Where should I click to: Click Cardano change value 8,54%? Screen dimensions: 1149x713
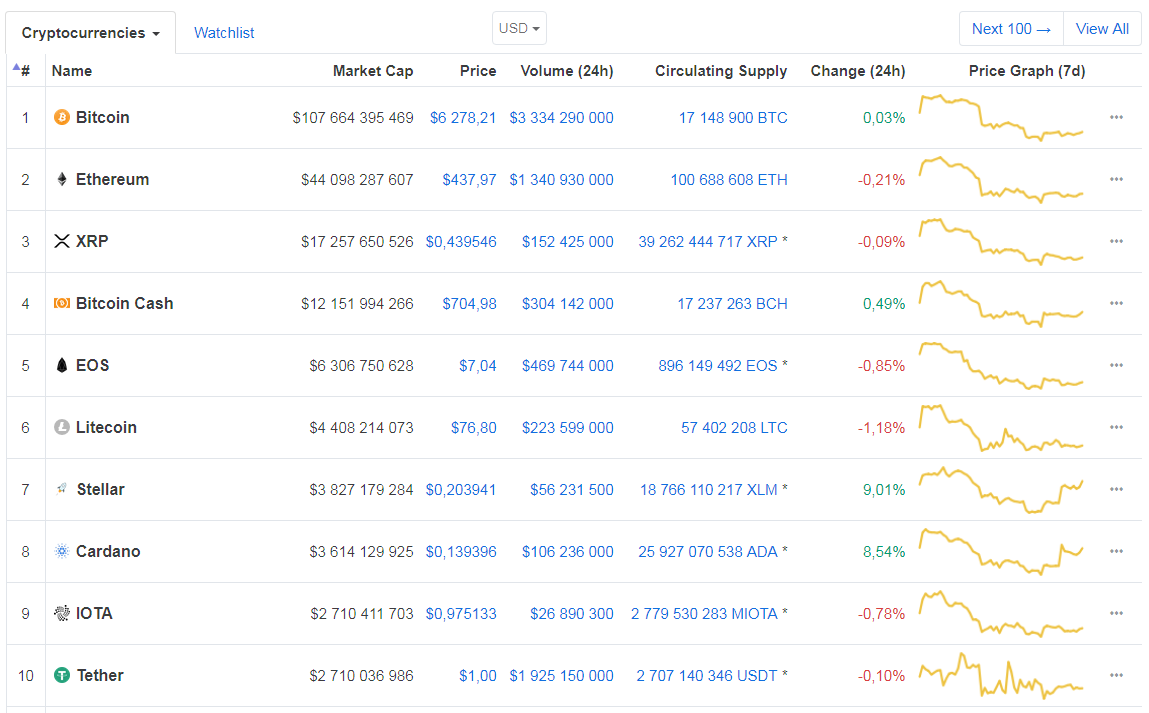tap(884, 551)
